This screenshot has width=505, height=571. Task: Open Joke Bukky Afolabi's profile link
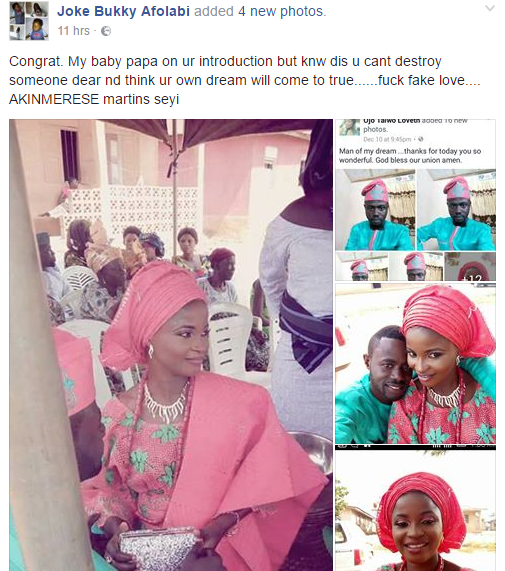(x=123, y=11)
